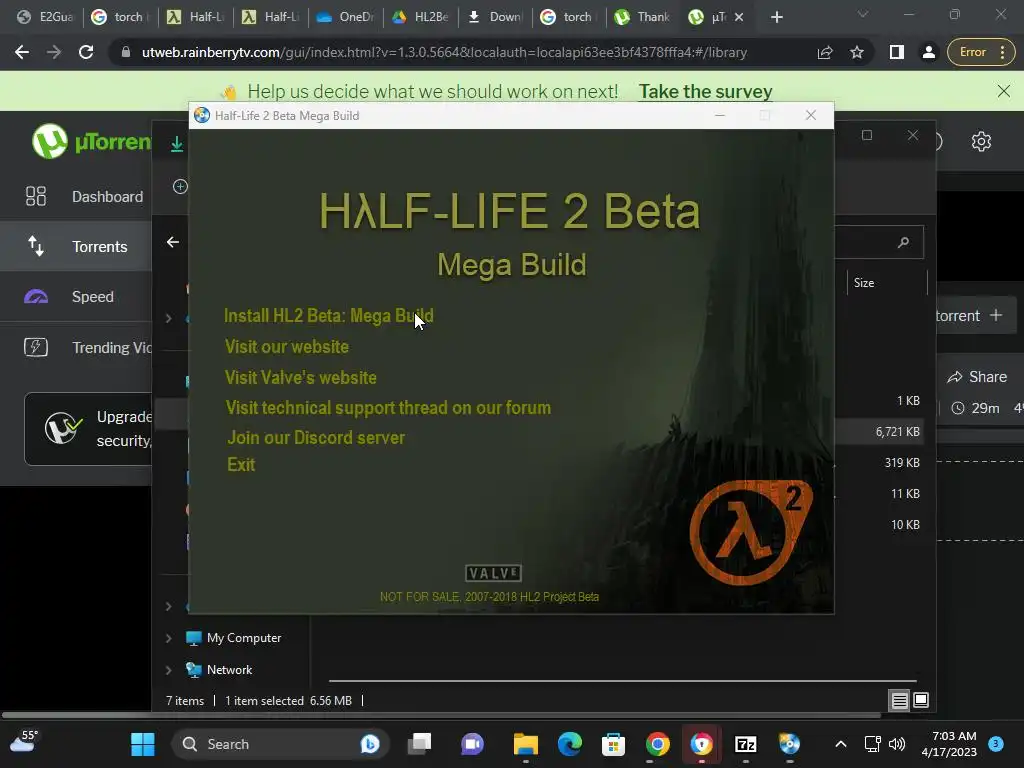Image resolution: width=1024 pixels, height=768 pixels.
Task: Click the Error button in Chrome toolbar
Action: (981, 52)
